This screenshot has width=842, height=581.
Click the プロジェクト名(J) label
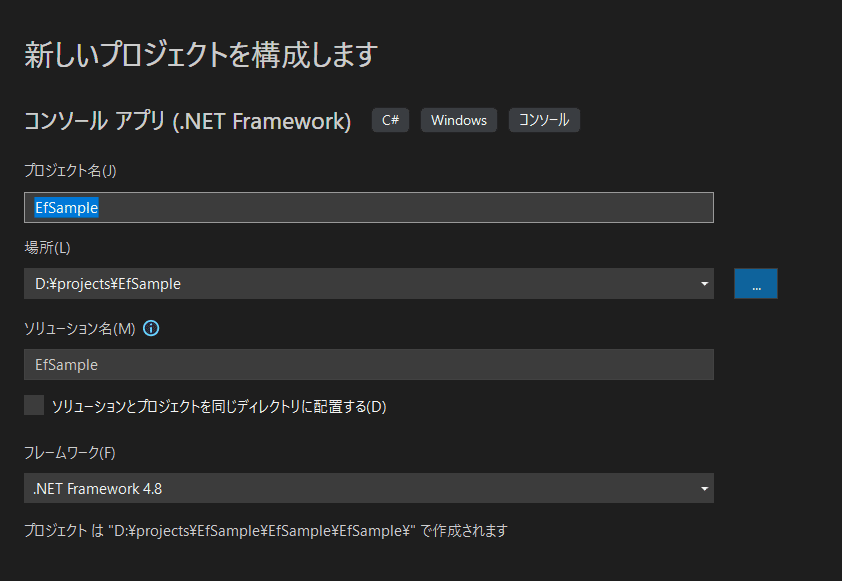pos(70,171)
